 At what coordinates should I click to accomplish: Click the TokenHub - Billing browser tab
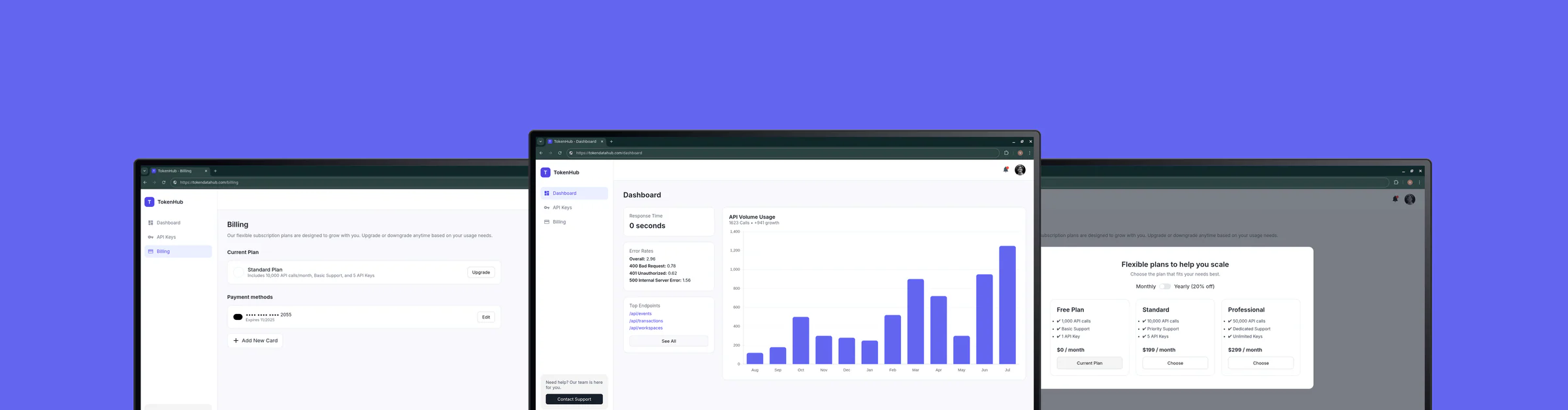(x=180, y=171)
